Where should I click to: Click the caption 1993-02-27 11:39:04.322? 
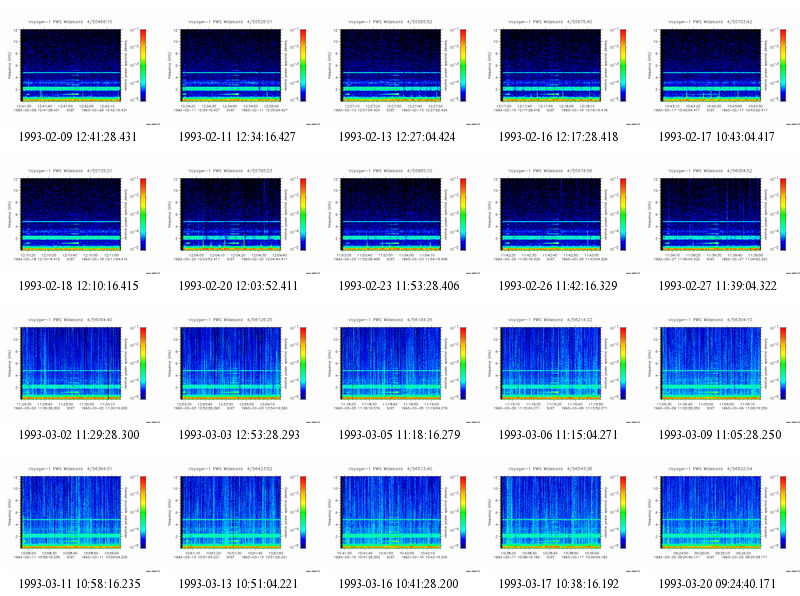point(717,286)
